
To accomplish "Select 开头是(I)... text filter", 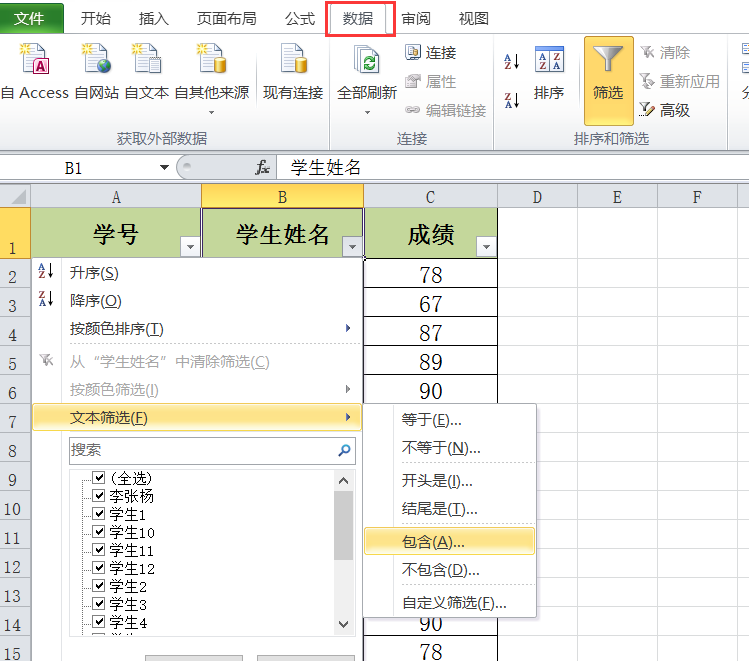I will [449, 480].
